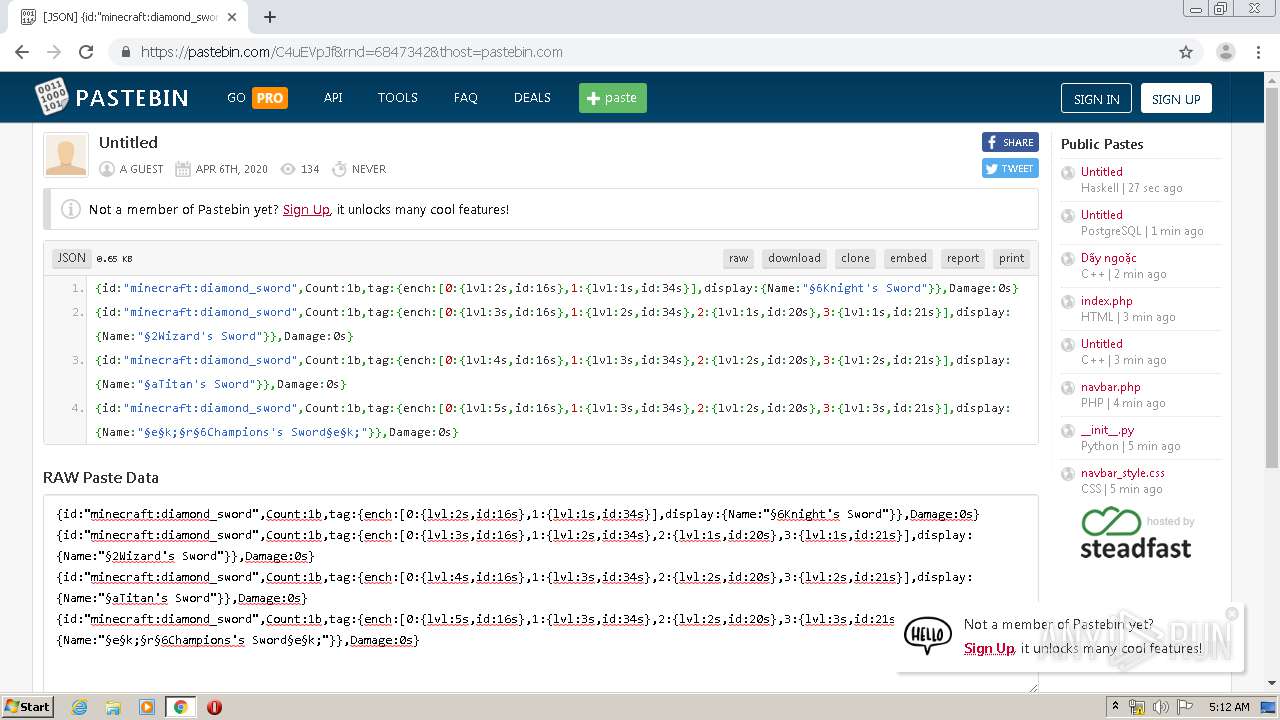The height and width of the screenshot is (720, 1280).
Task: Click inside the RAW Paste Data textarea
Action: pyautogui.click(x=540, y=593)
